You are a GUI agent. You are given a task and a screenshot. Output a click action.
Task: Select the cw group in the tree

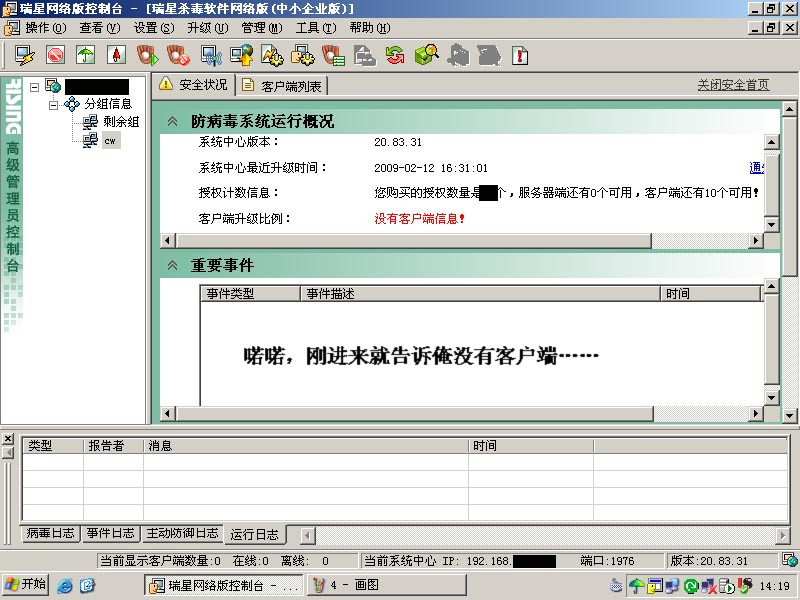point(110,140)
